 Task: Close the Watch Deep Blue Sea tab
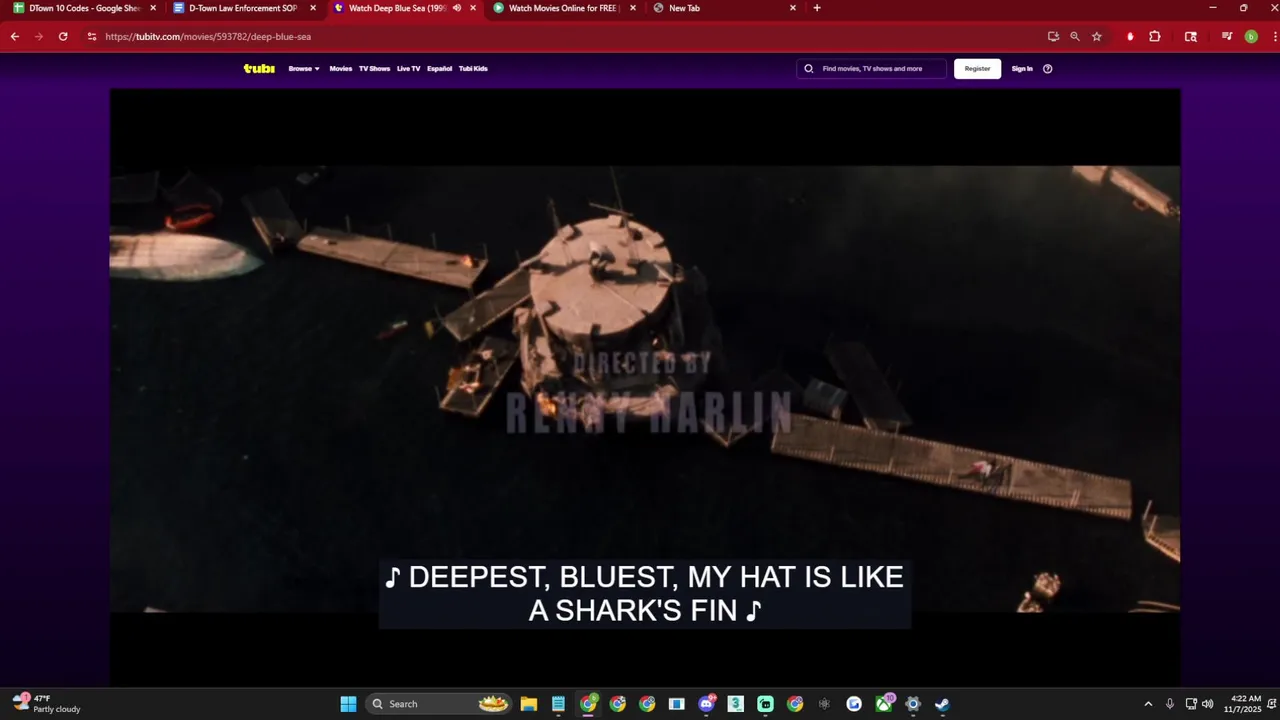pyautogui.click(x=473, y=8)
